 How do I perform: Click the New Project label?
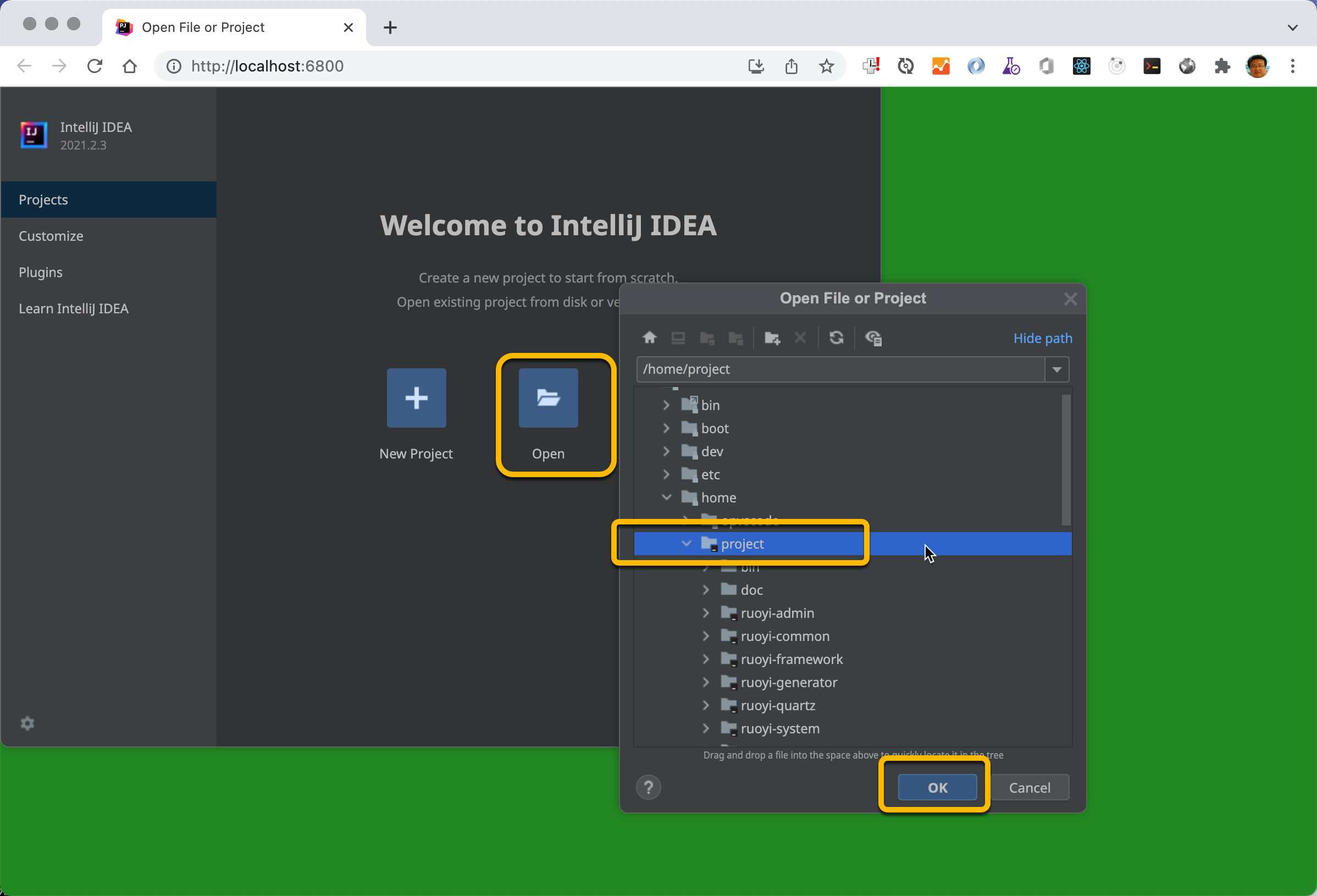(416, 453)
